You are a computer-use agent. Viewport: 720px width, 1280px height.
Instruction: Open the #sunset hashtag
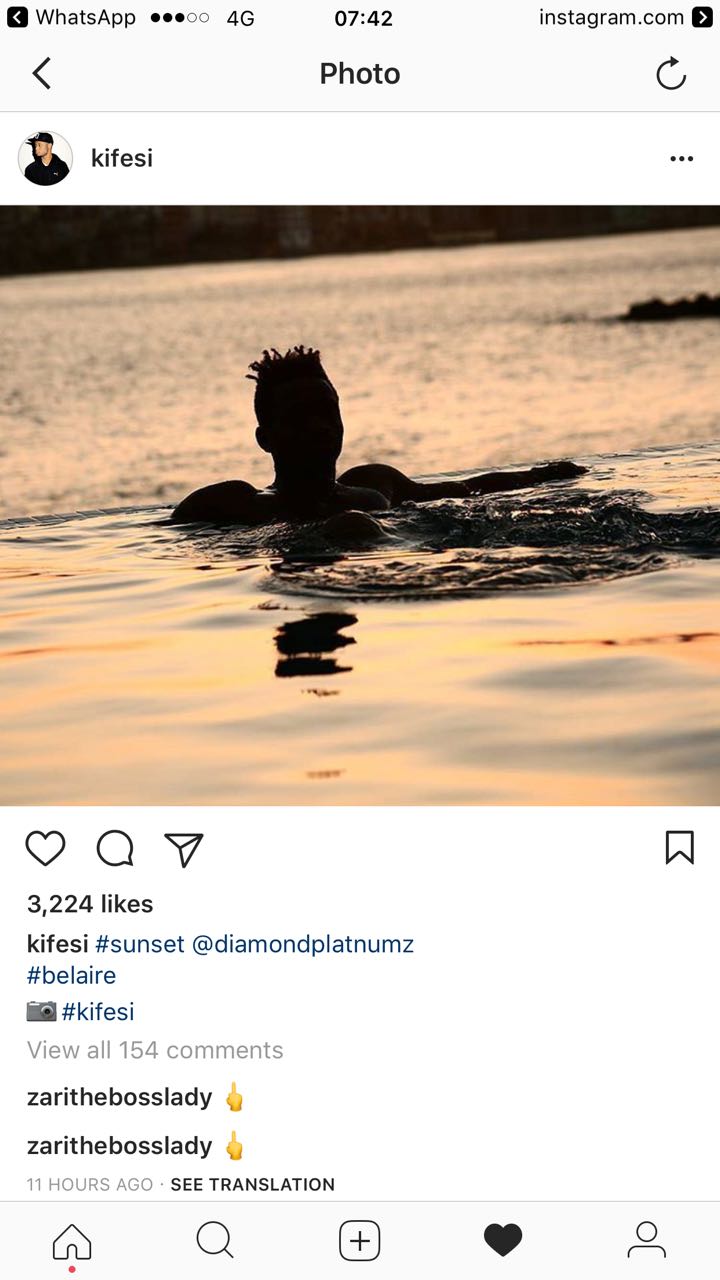[140, 944]
